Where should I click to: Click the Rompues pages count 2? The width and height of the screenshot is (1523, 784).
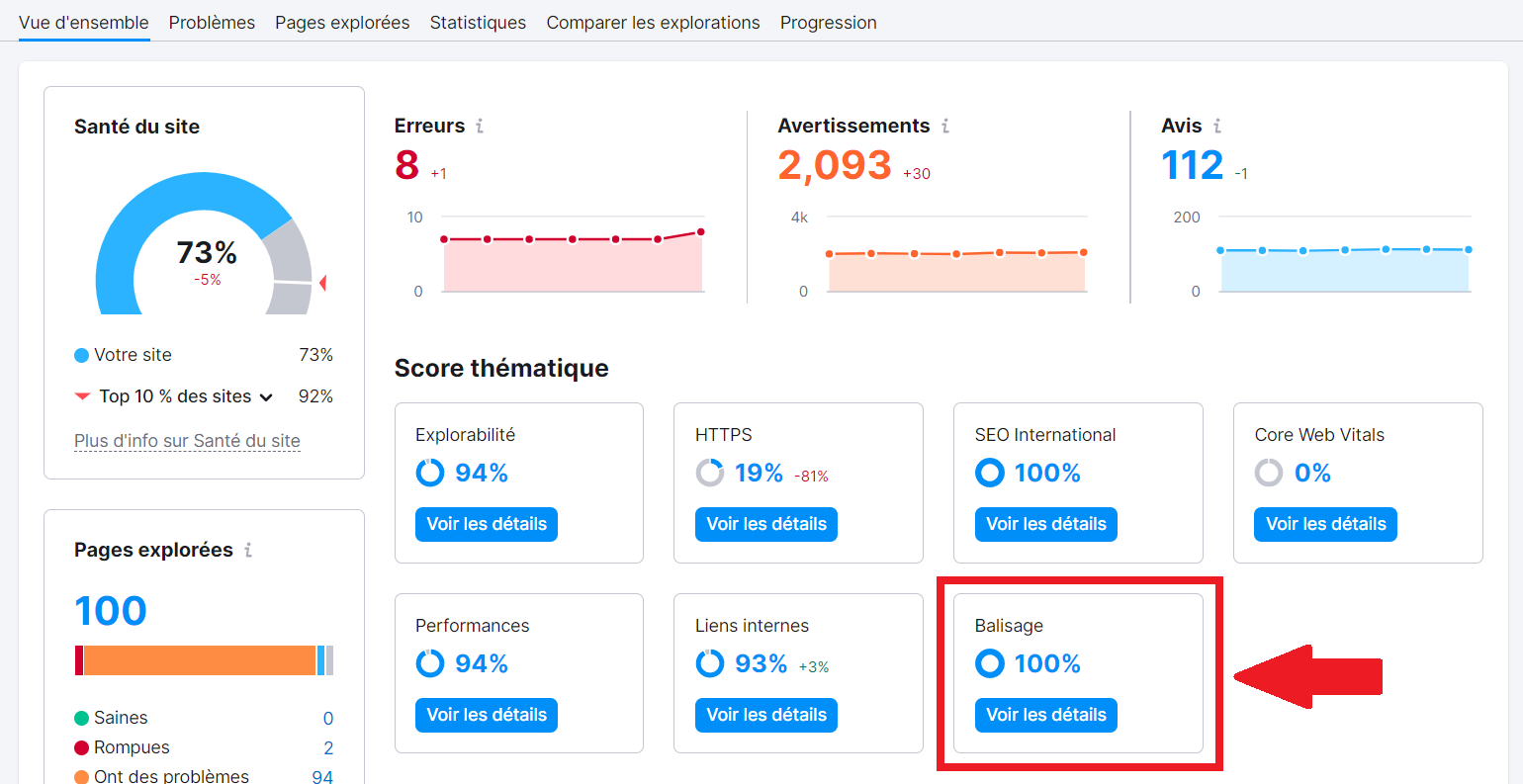pos(328,748)
